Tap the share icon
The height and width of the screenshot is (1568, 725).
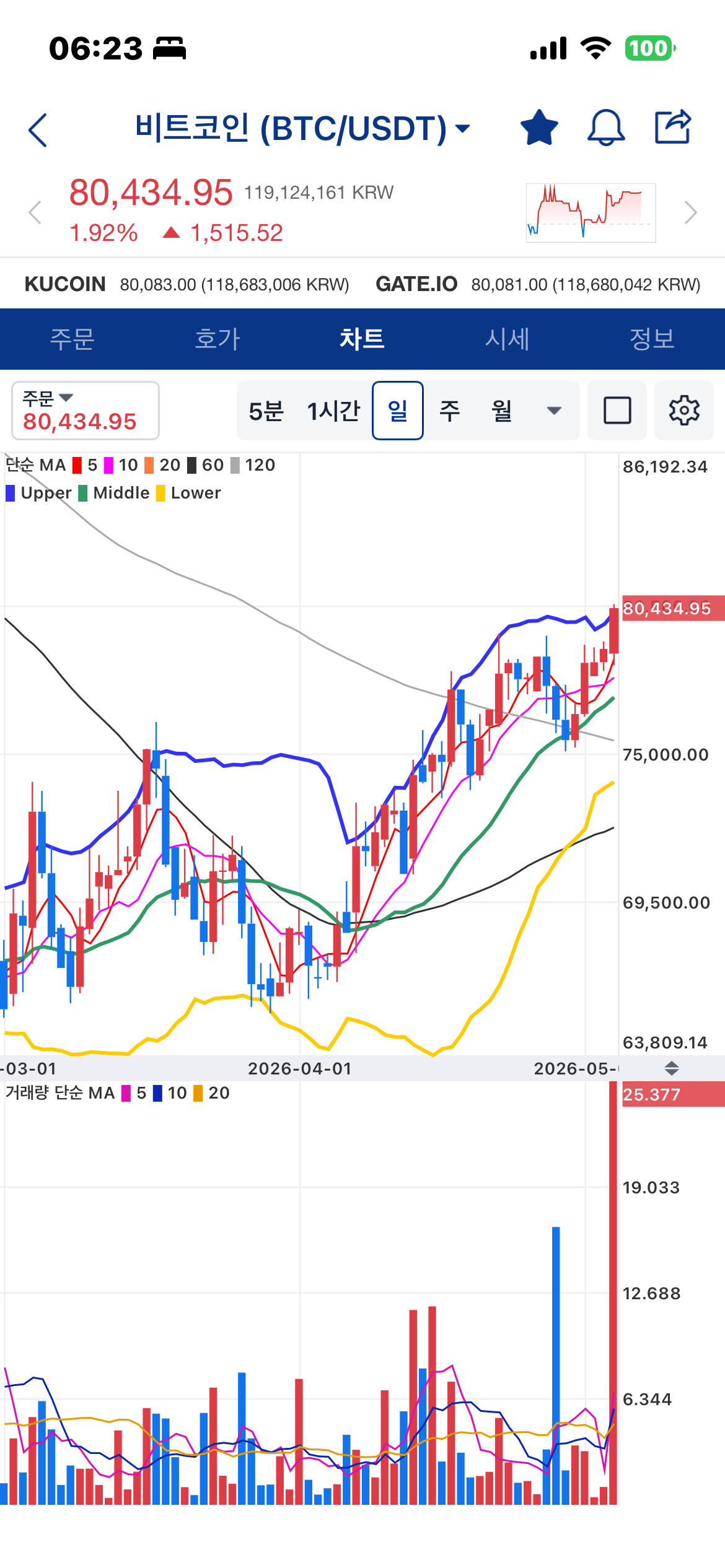674,126
